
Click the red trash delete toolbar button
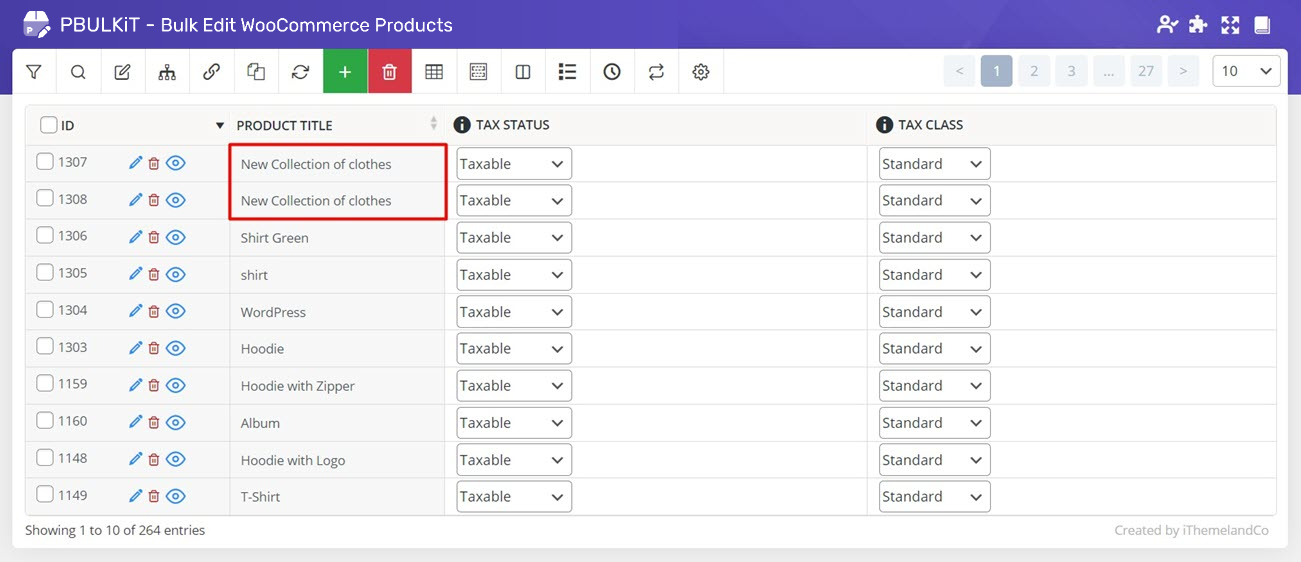(x=390, y=72)
